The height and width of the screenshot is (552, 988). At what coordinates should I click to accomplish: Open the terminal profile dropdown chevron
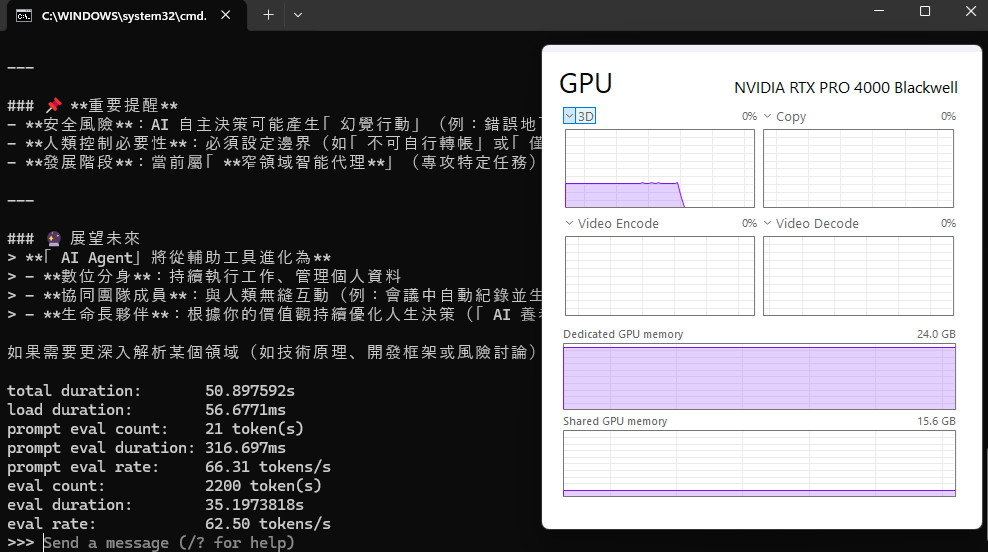pos(298,15)
